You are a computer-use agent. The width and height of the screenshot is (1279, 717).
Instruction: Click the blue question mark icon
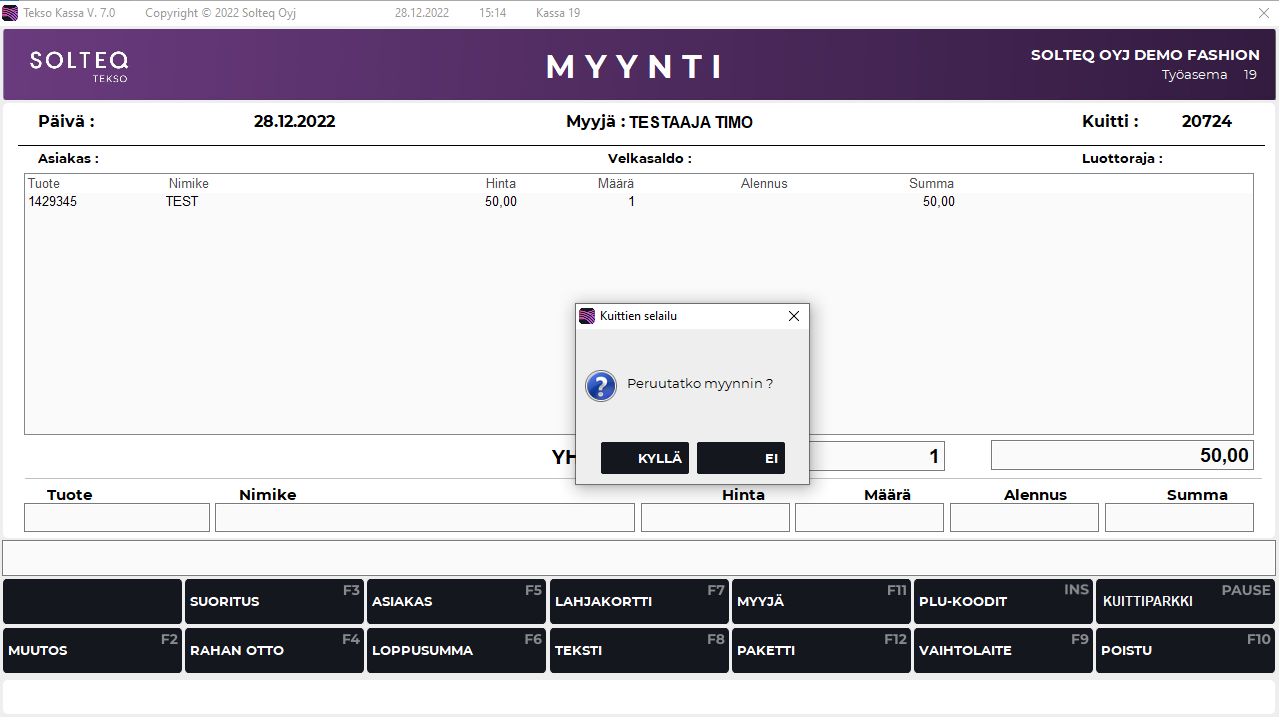(x=600, y=385)
